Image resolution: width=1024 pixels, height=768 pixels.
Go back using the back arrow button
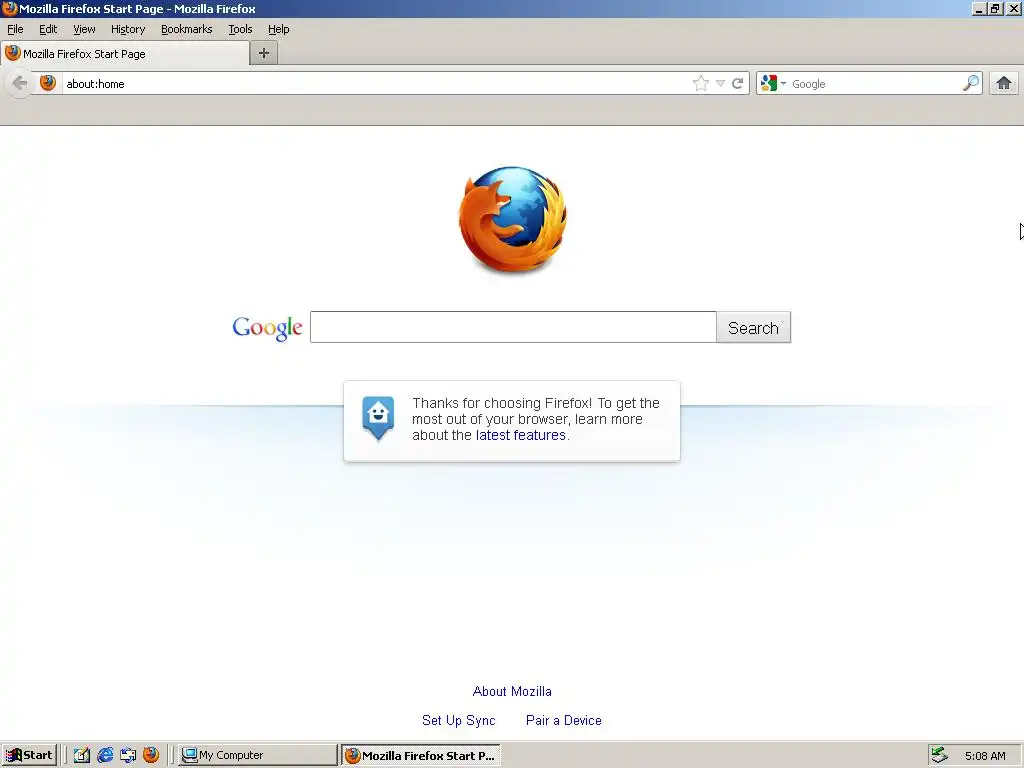(x=20, y=84)
